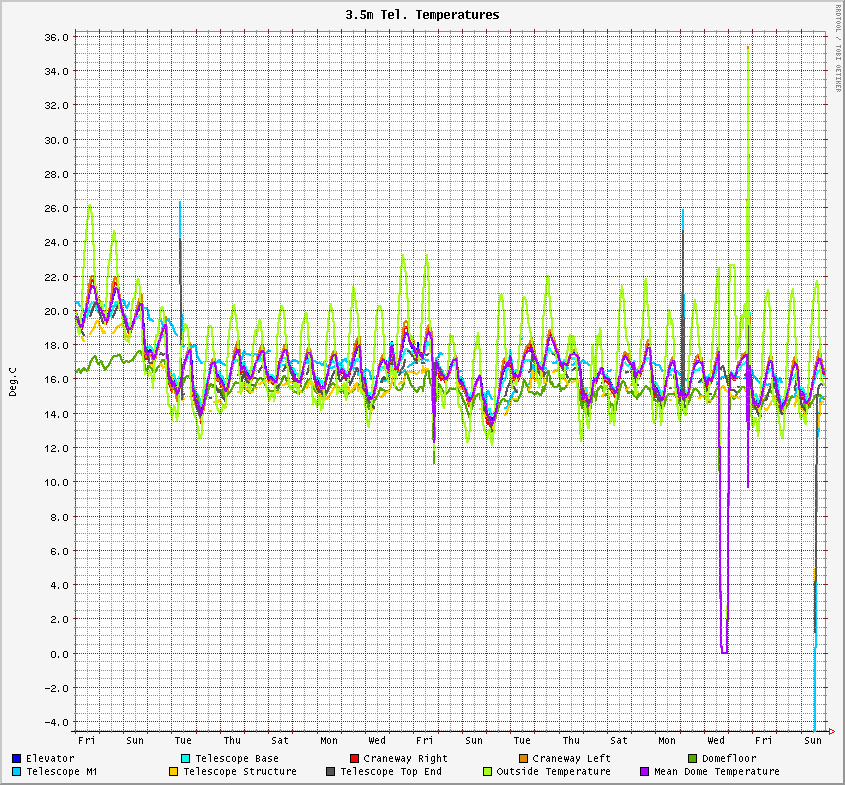The height and width of the screenshot is (785, 845).
Task: Click the lime Outside Temperature legend swatch
Action: coord(487,771)
